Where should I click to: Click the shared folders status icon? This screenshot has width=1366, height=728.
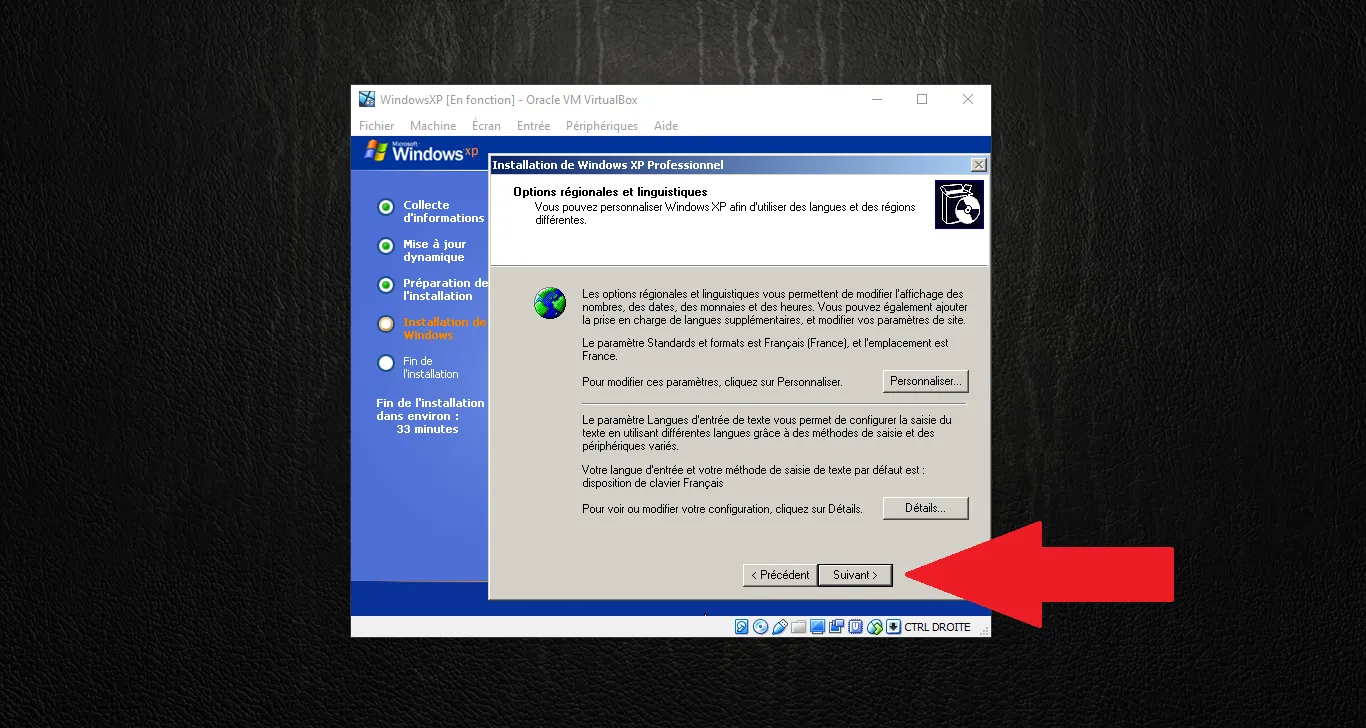point(798,627)
